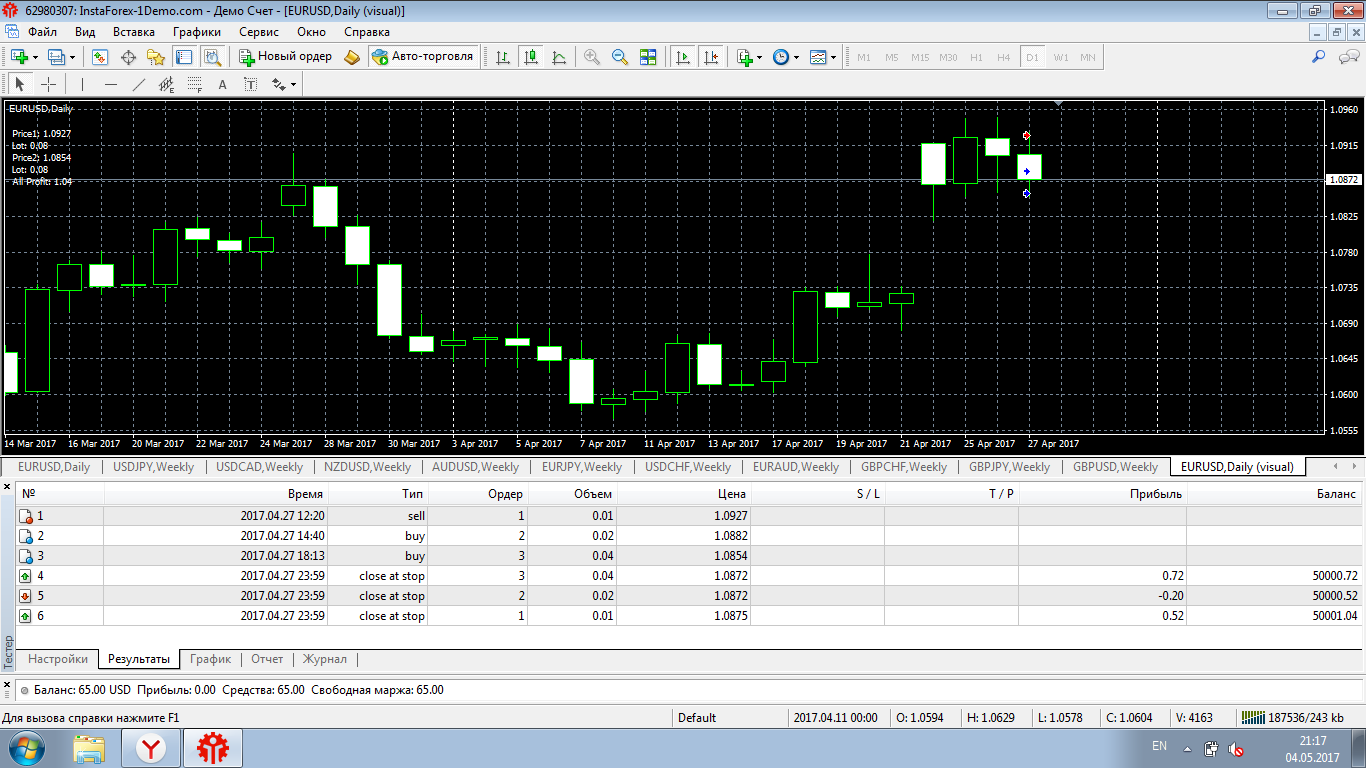This screenshot has width=1366, height=768.
Task: Expand the profiles dropdown arrow
Action: pyautogui.click(x=73, y=57)
